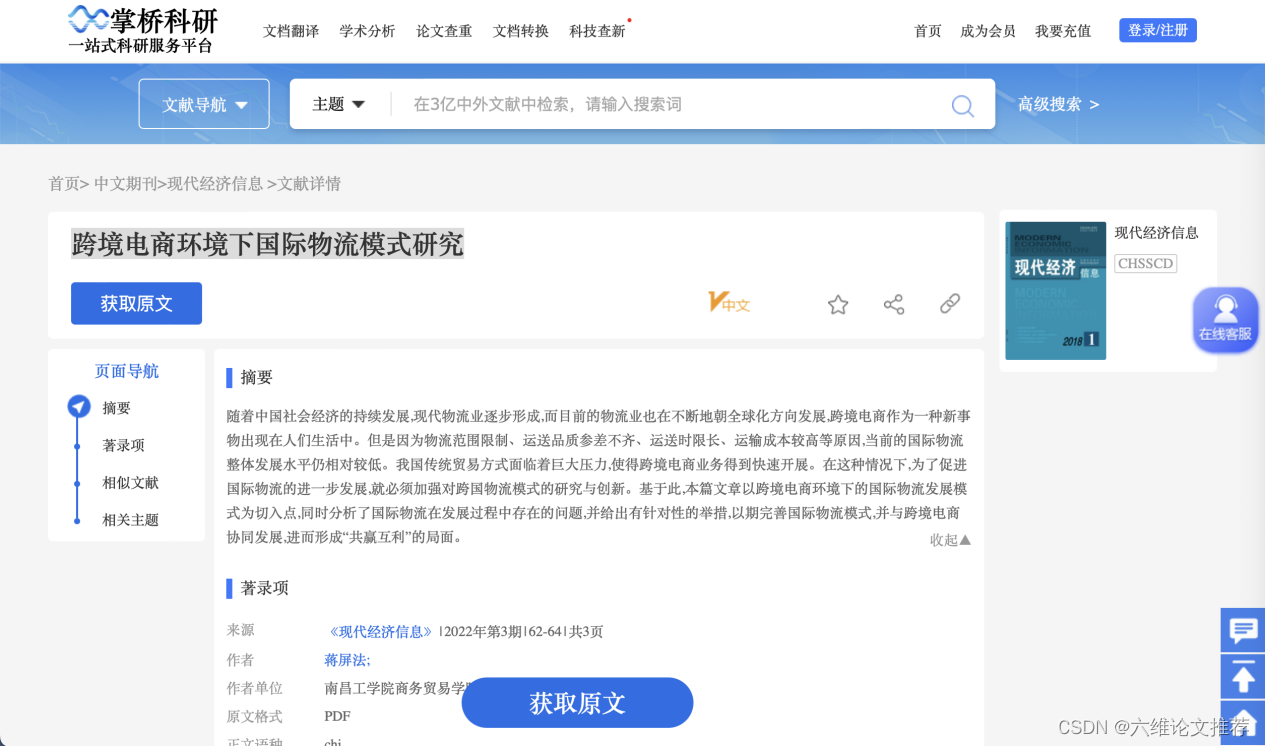Go to 首页 in top navigation
Viewport: 1265px width, 746px height.
(x=928, y=31)
